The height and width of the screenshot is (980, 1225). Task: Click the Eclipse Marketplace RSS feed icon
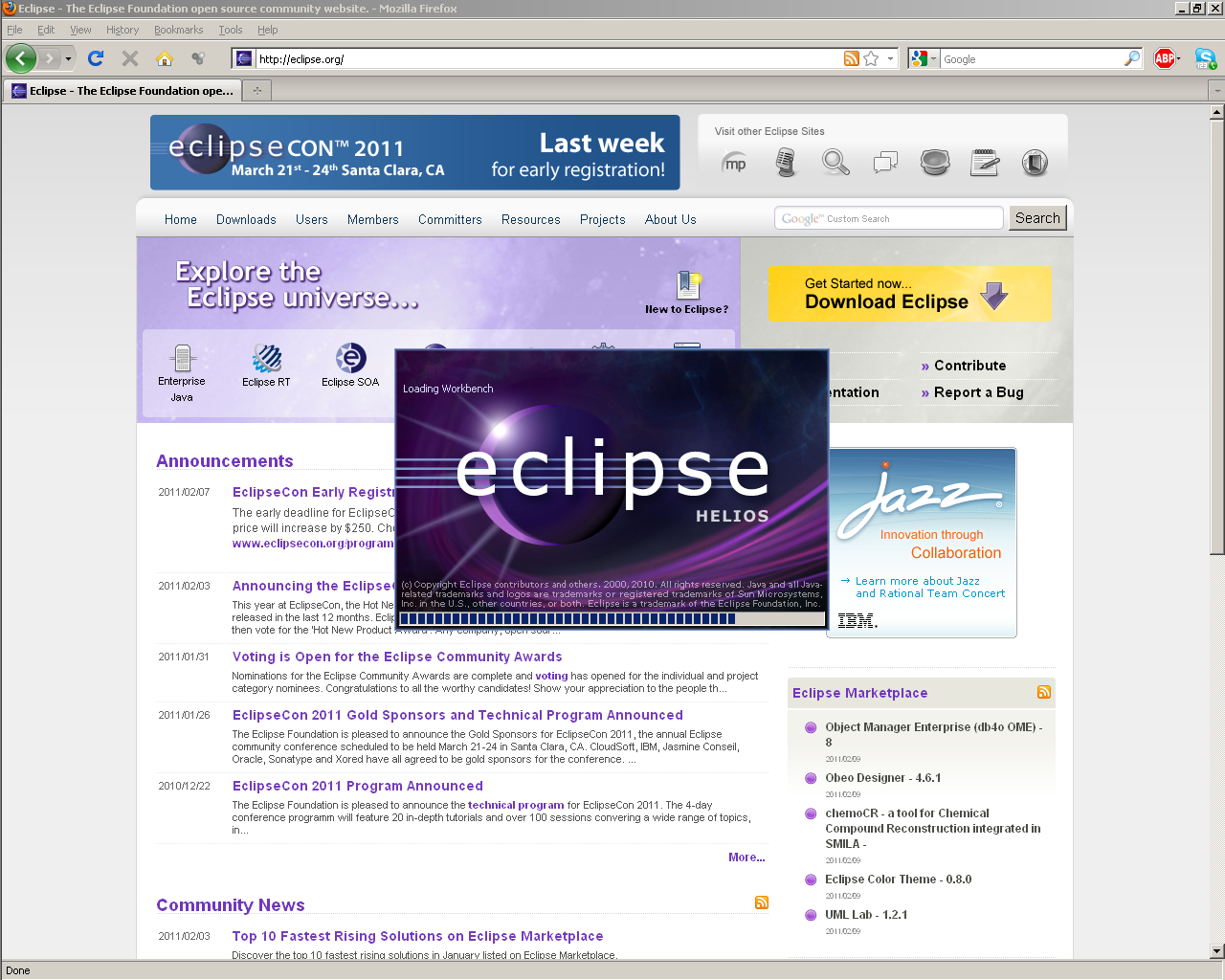(x=1043, y=692)
